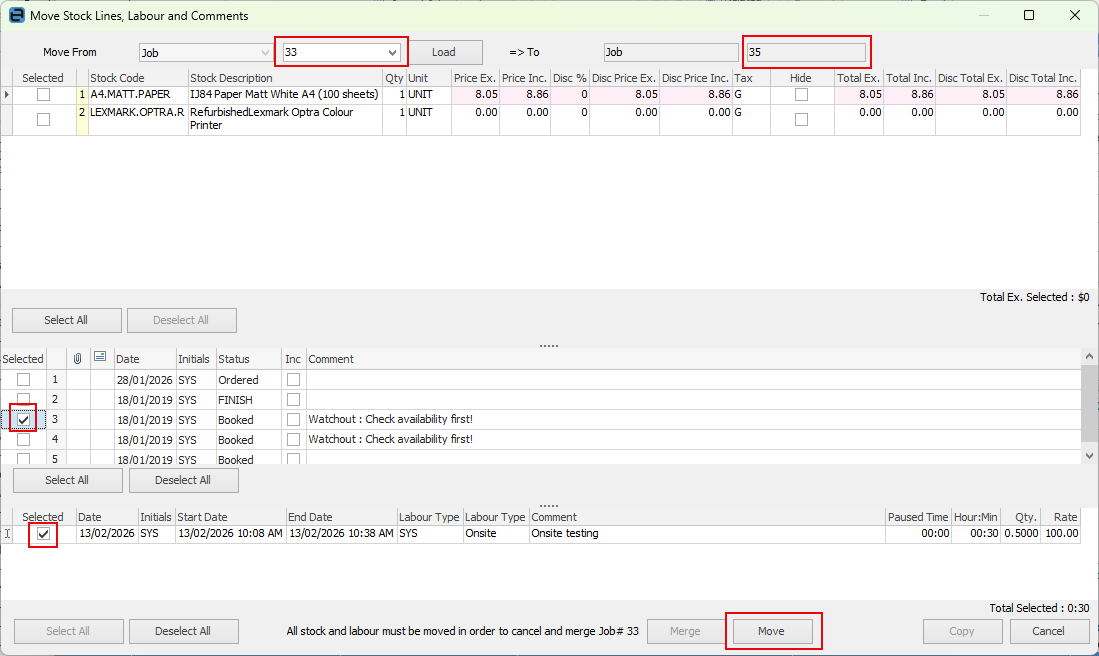The width and height of the screenshot is (1099, 656).
Task: Tick the Selected checkbox on comment row 4
Action: click(x=24, y=439)
